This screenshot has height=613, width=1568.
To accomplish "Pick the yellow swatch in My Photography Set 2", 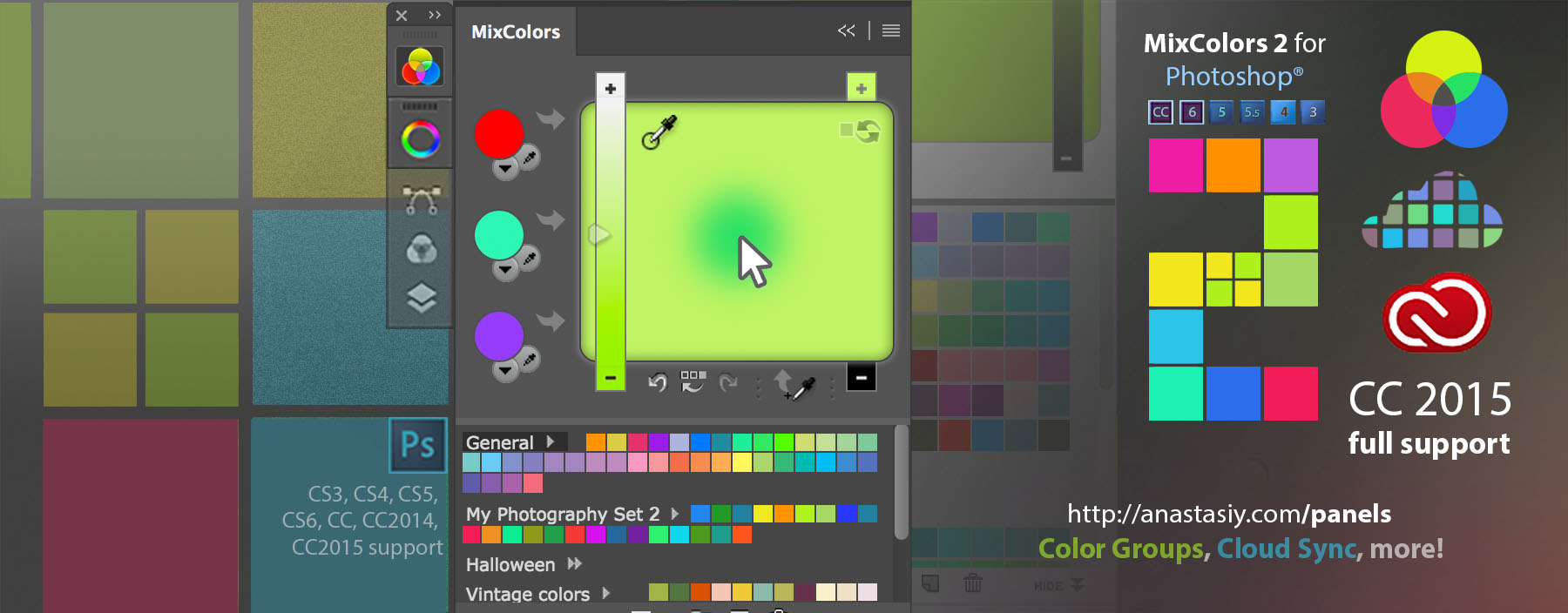I will click(763, 514).
